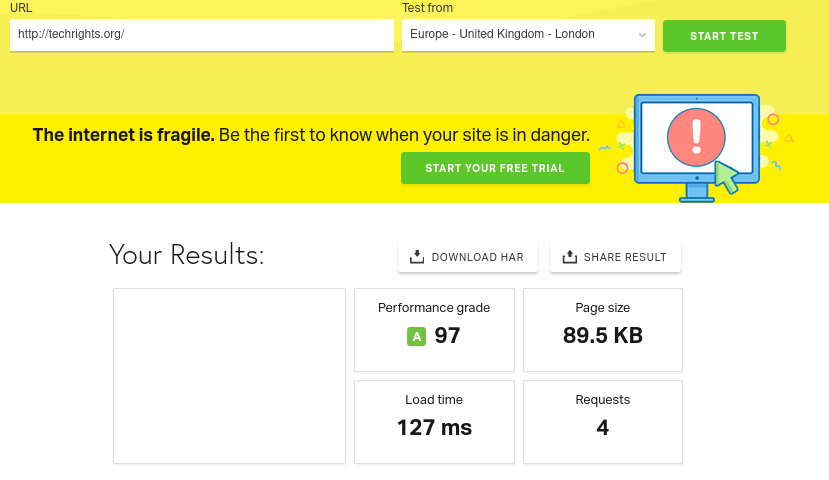Click the Performance grade label

pos(434,308)
